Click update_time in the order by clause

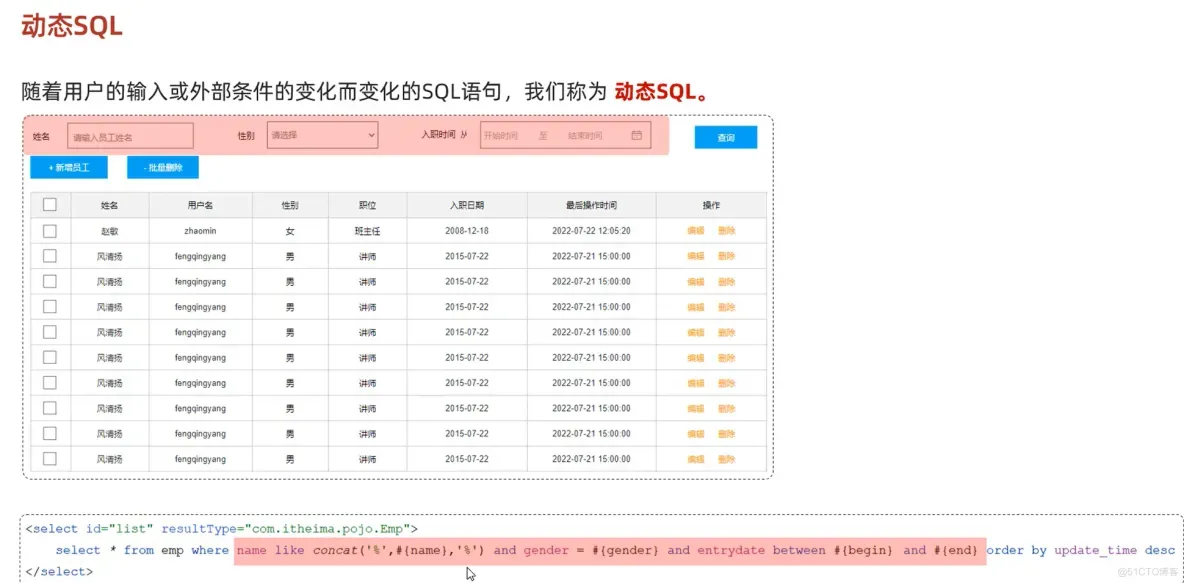(1095, 550)
